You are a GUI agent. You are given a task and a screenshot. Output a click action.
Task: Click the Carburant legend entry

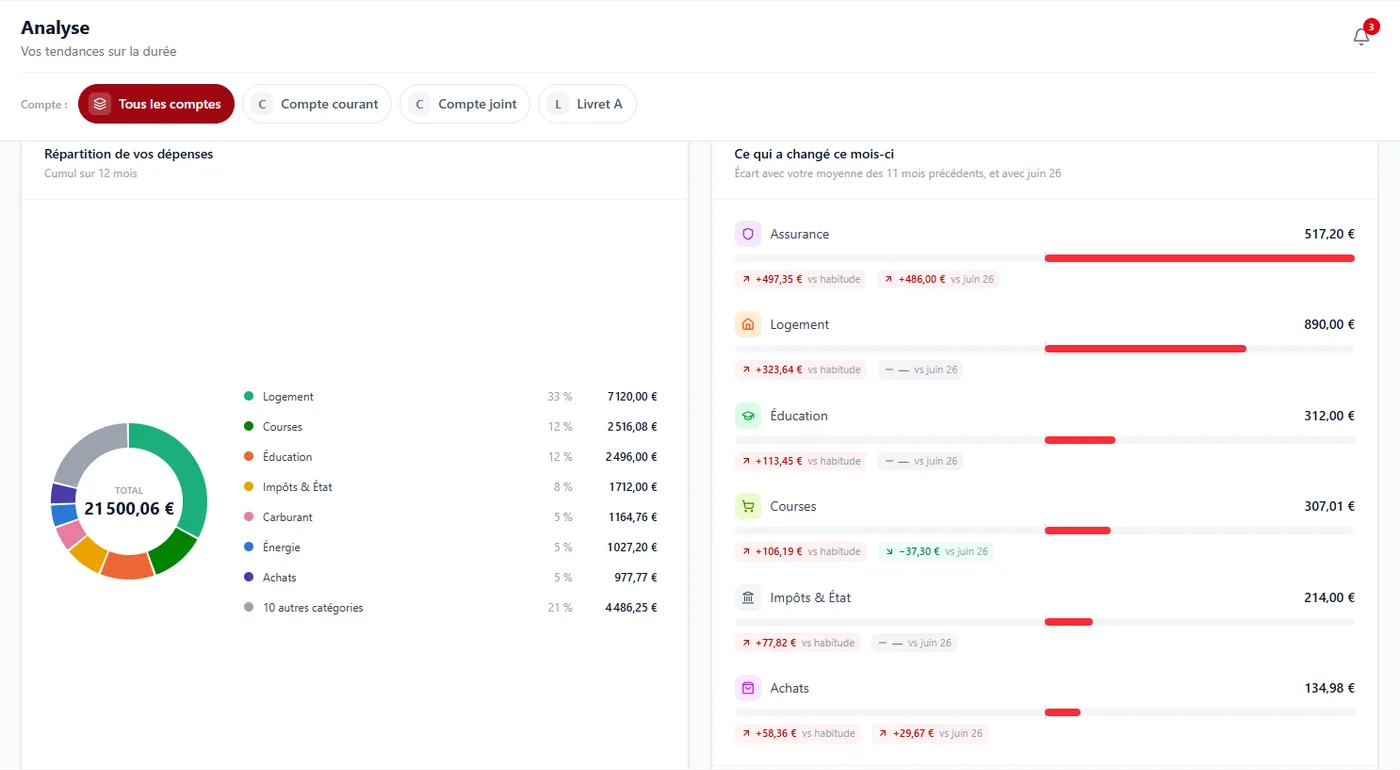(450, 517)
